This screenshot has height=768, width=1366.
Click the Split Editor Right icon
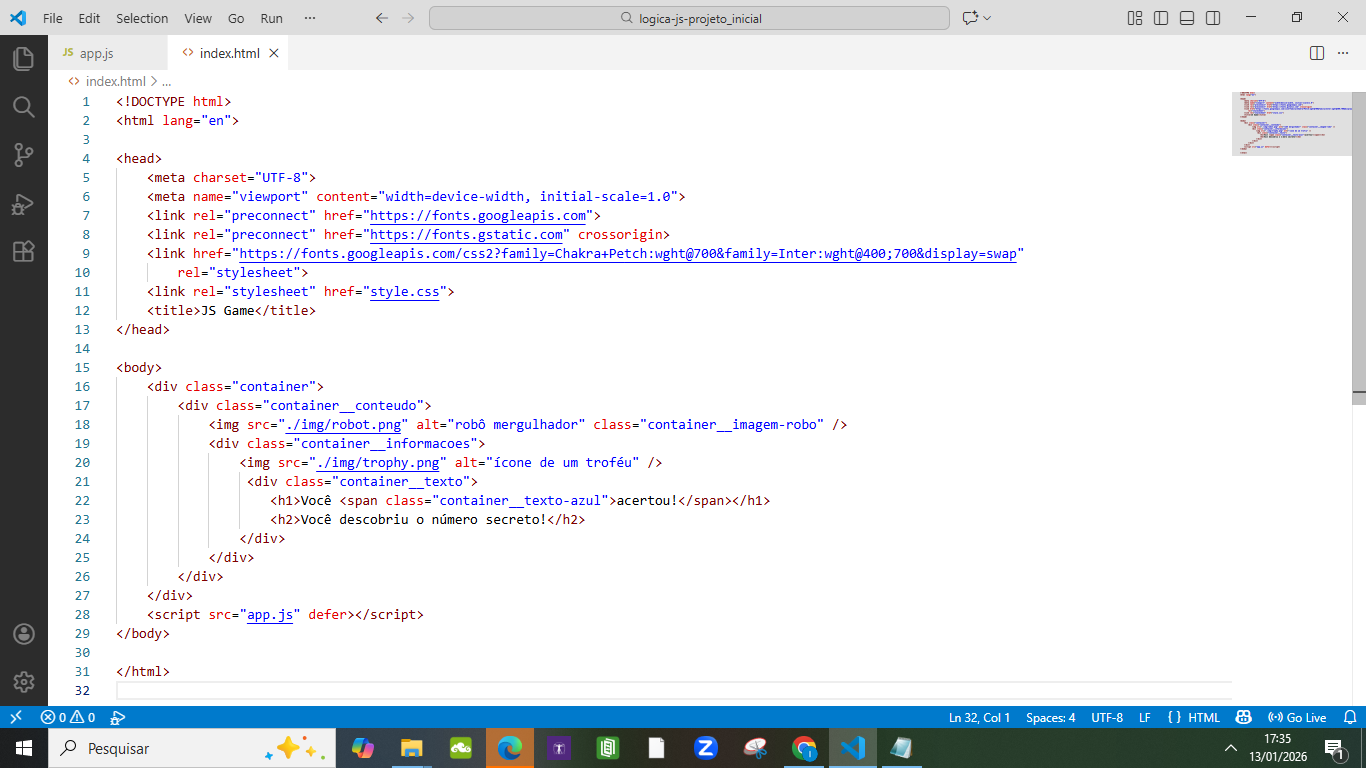pyautogui.click(x=1317, y=53)
